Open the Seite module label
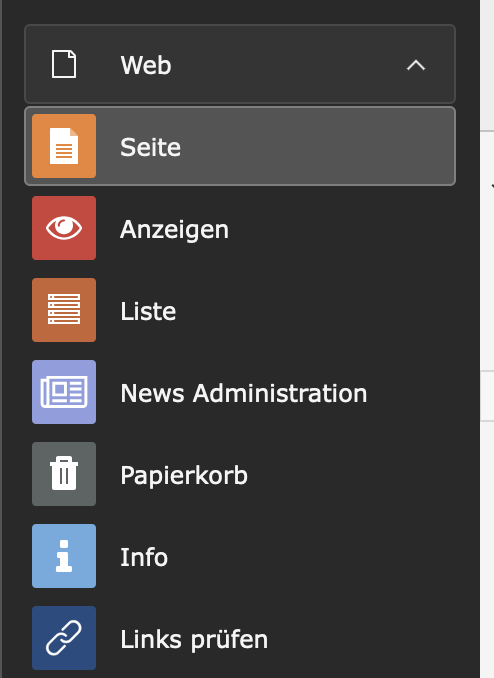This screenshot has width=494, height=678. click(151, 147)
